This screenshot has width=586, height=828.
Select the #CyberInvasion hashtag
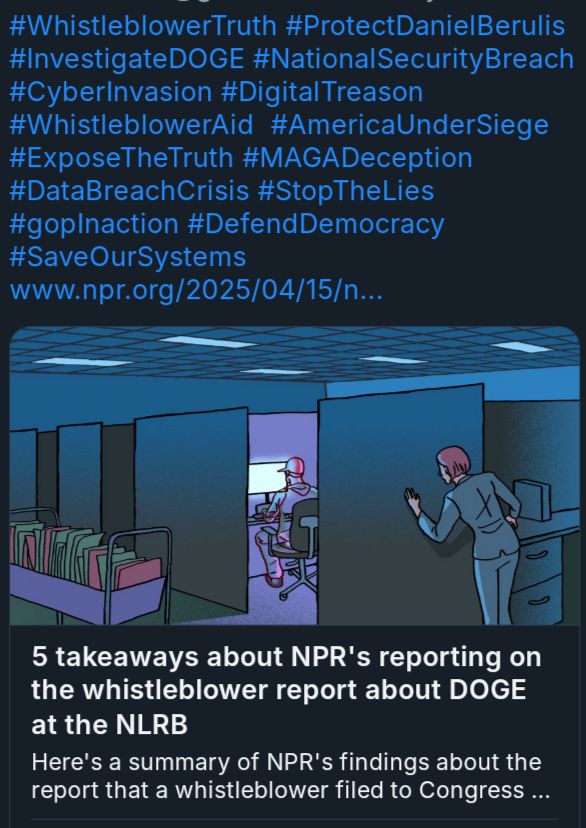click(111, 92)
